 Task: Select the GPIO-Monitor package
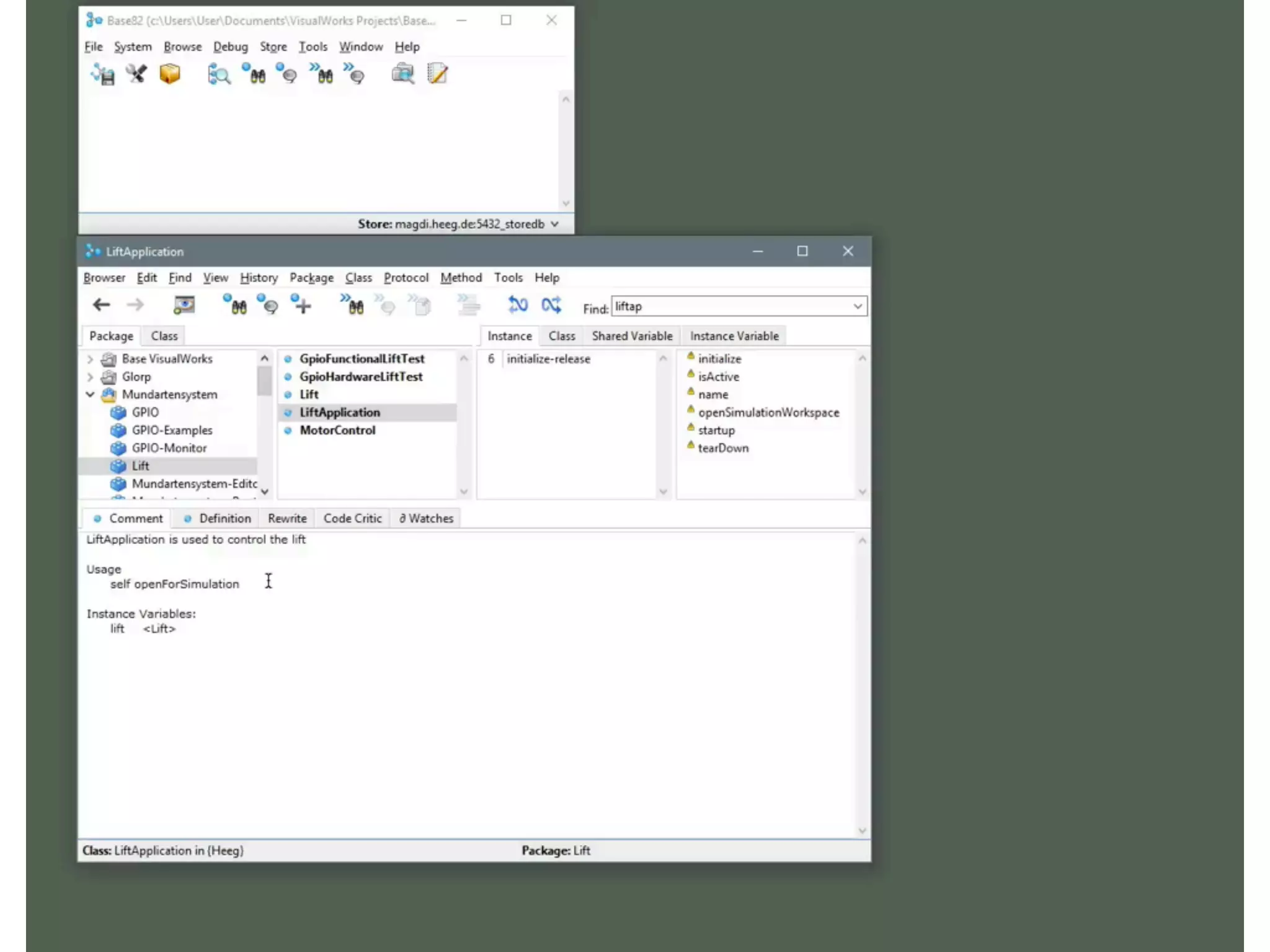tap(169, 448)
